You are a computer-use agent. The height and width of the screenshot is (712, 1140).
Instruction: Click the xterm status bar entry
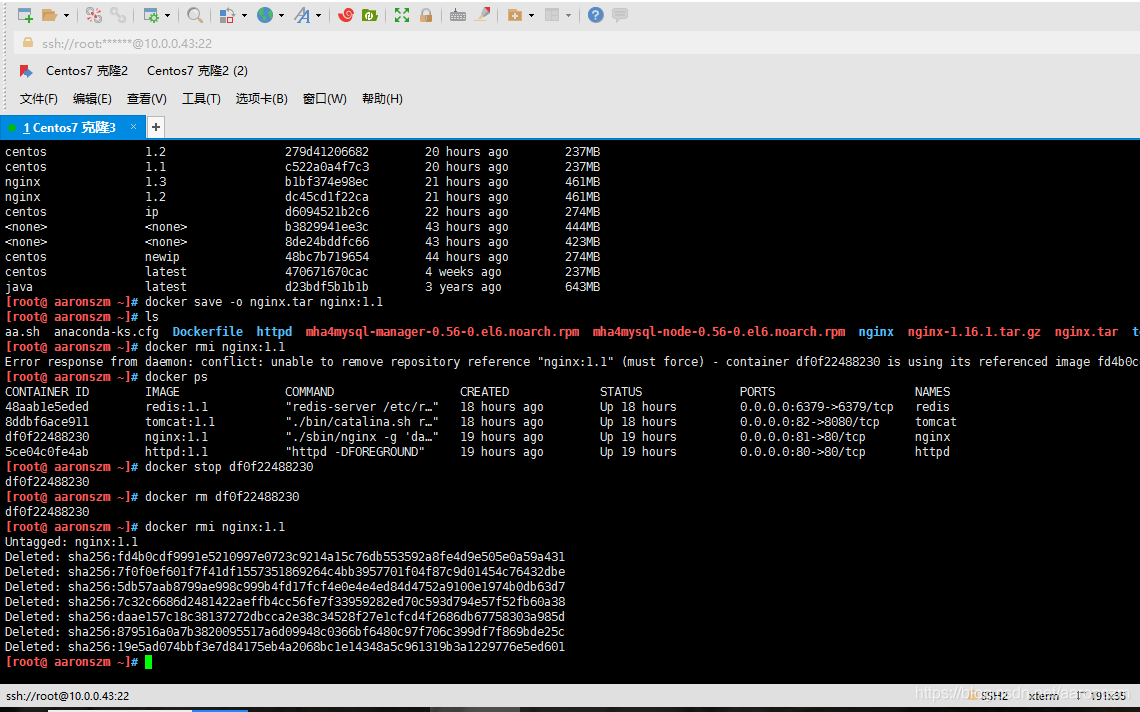coord(1043,696)
